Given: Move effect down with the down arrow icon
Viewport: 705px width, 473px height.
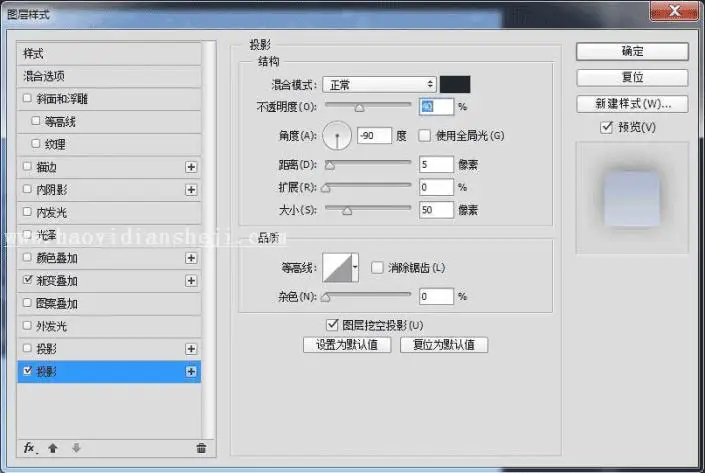Looking at the screenshot, I should (x=76, y=448).
